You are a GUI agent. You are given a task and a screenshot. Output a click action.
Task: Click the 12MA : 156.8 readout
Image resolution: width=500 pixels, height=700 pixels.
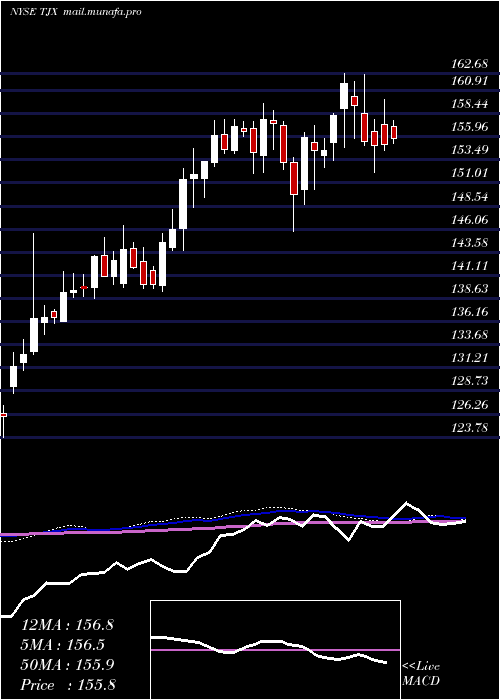tap(68, 625)
